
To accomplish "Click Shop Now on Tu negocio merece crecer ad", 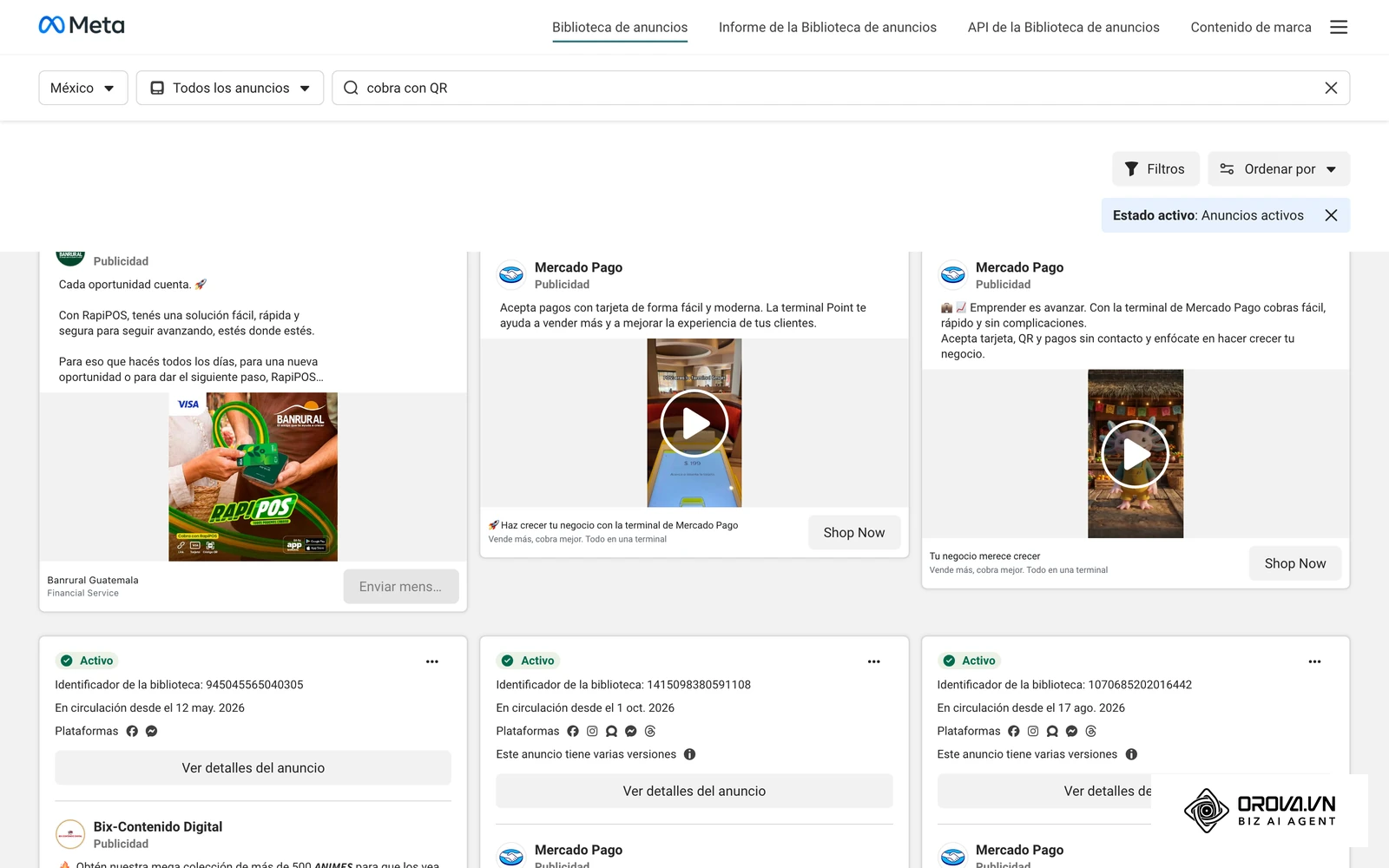I will (x=1295, y=563).
